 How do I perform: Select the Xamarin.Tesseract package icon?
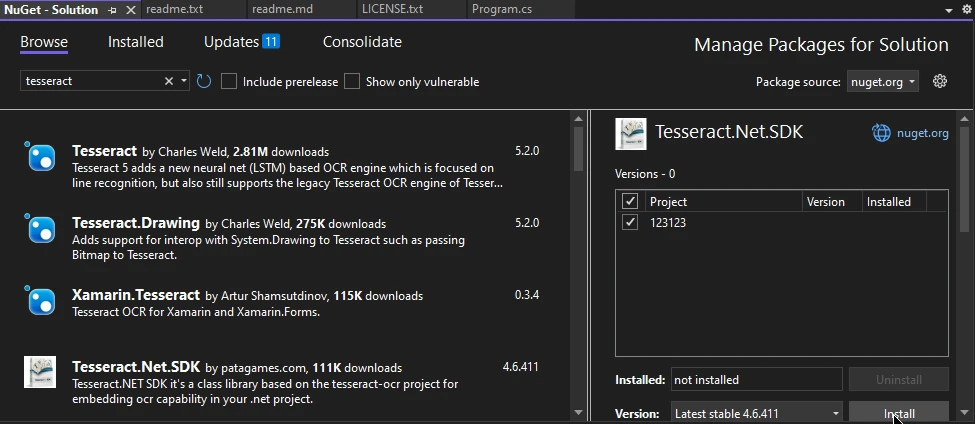click(40, 300)
